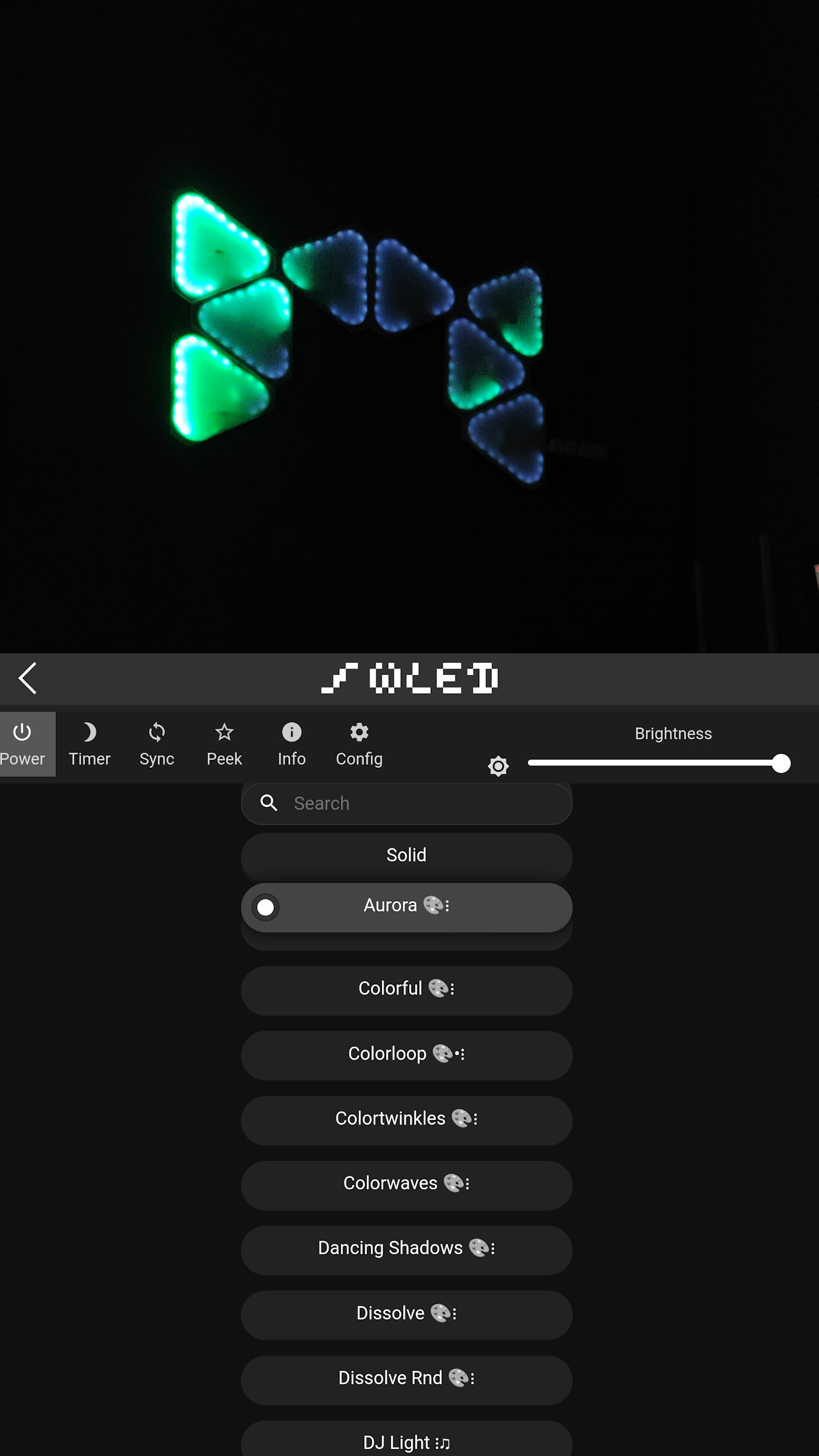This screenshot has width=819, height=1456.
Task: Click the brightness sun icon
Action: pos(499,766)
